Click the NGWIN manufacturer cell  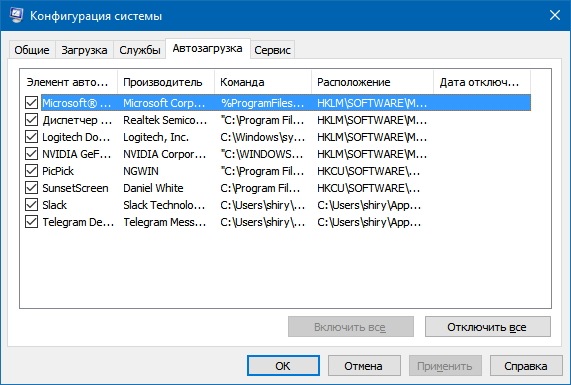click(141, 171)
